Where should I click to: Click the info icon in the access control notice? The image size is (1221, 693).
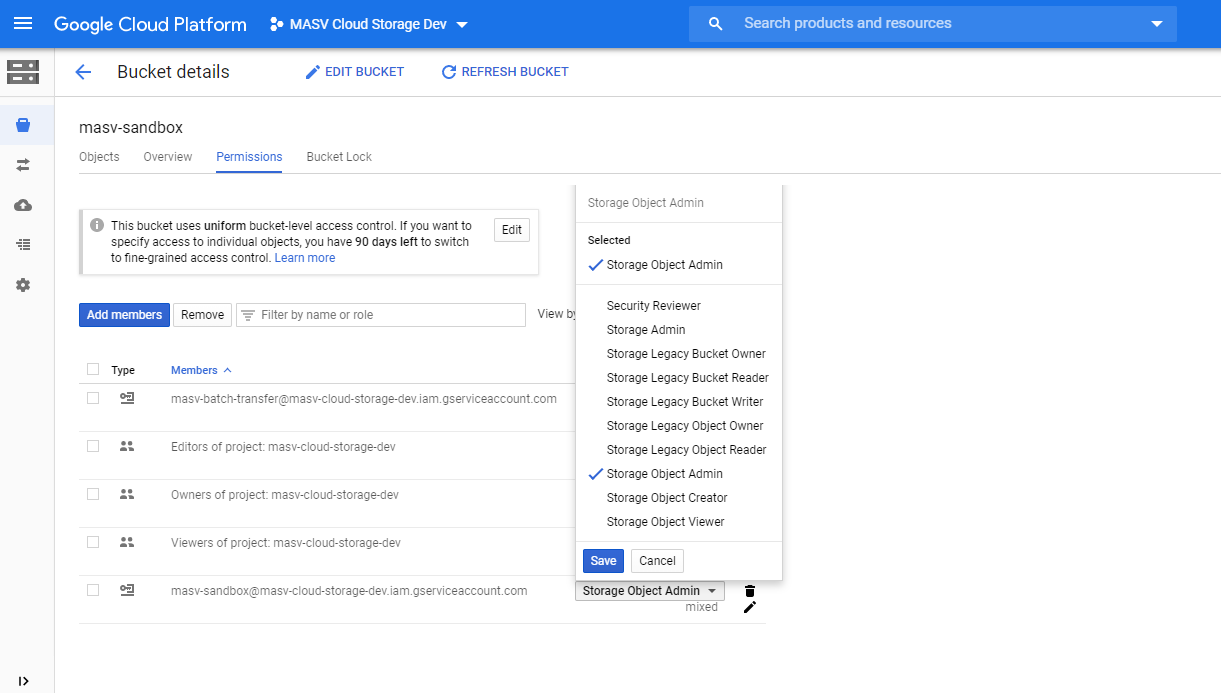[x=97, y=226]
